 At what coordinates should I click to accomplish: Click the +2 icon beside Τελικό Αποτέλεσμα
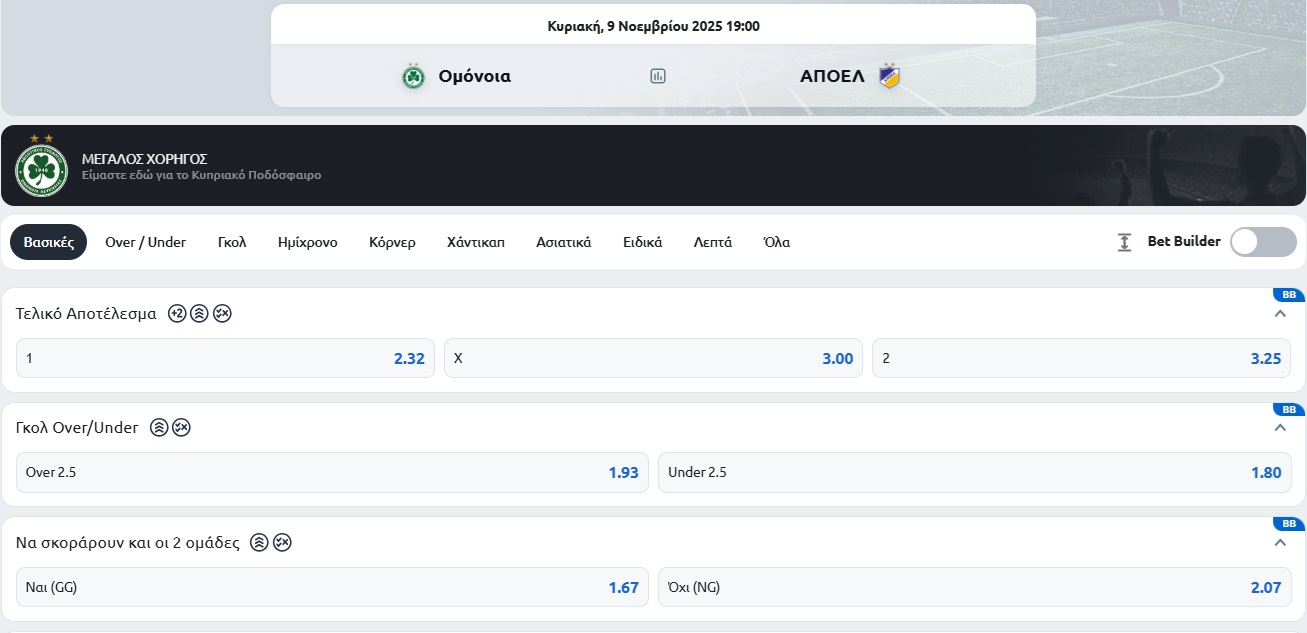(177, 313)
